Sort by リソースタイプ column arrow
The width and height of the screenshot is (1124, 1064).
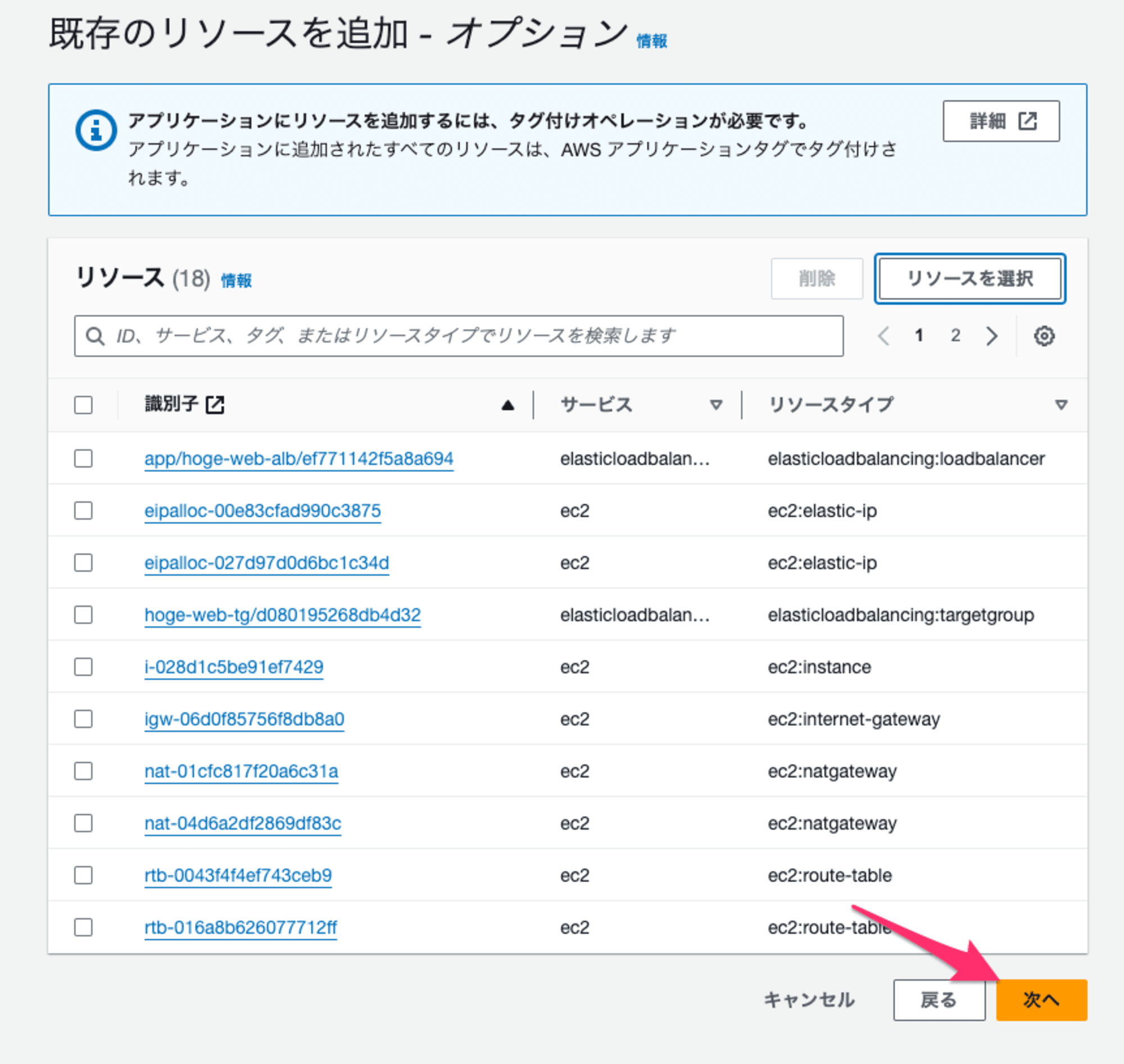pos(1061,405)
